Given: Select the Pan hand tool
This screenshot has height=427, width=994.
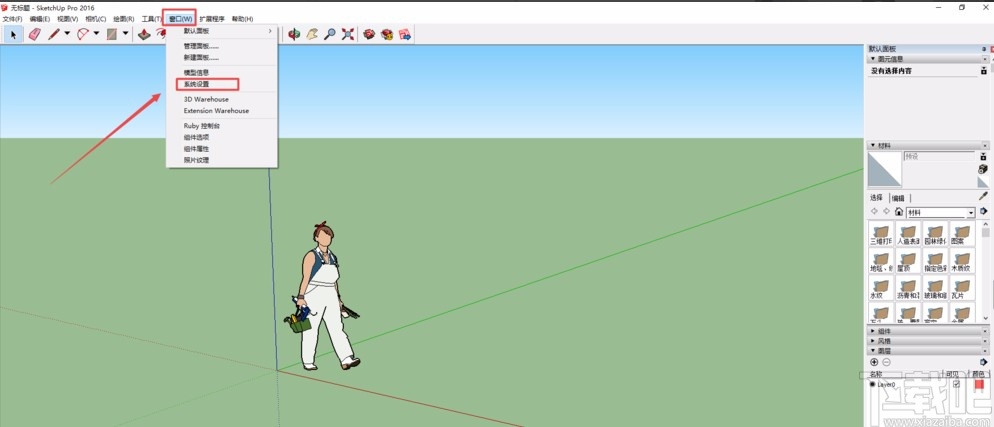Looking at the screenshot, I should [311, 34].
